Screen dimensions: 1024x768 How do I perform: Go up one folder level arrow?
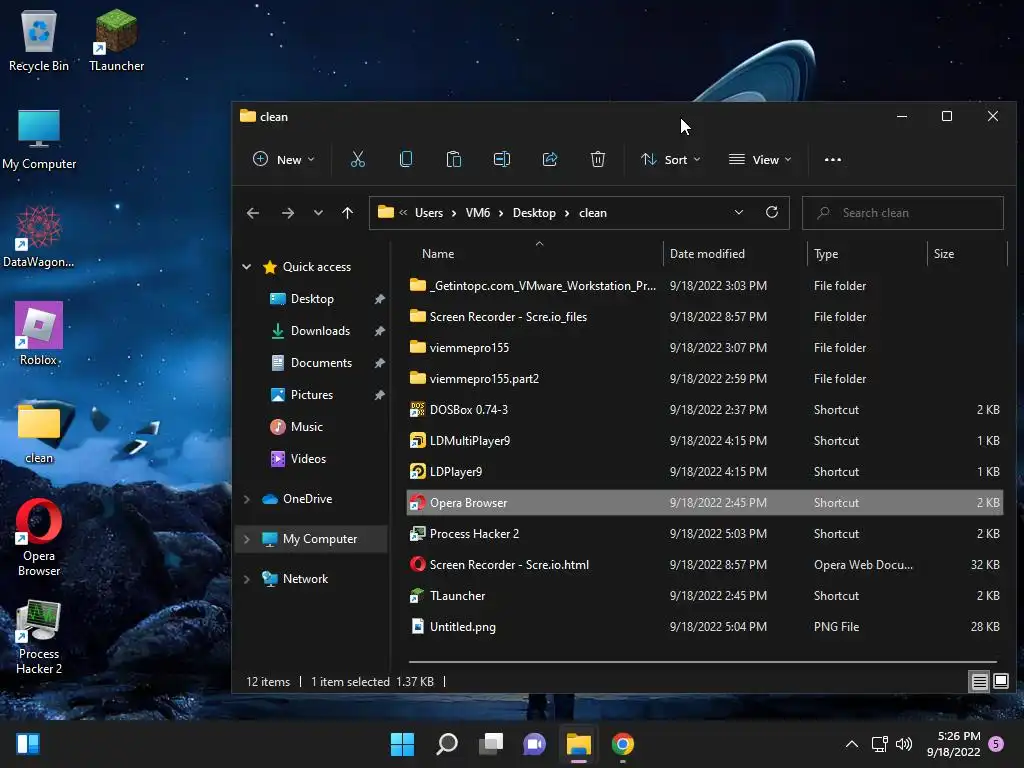coord(347,213)
